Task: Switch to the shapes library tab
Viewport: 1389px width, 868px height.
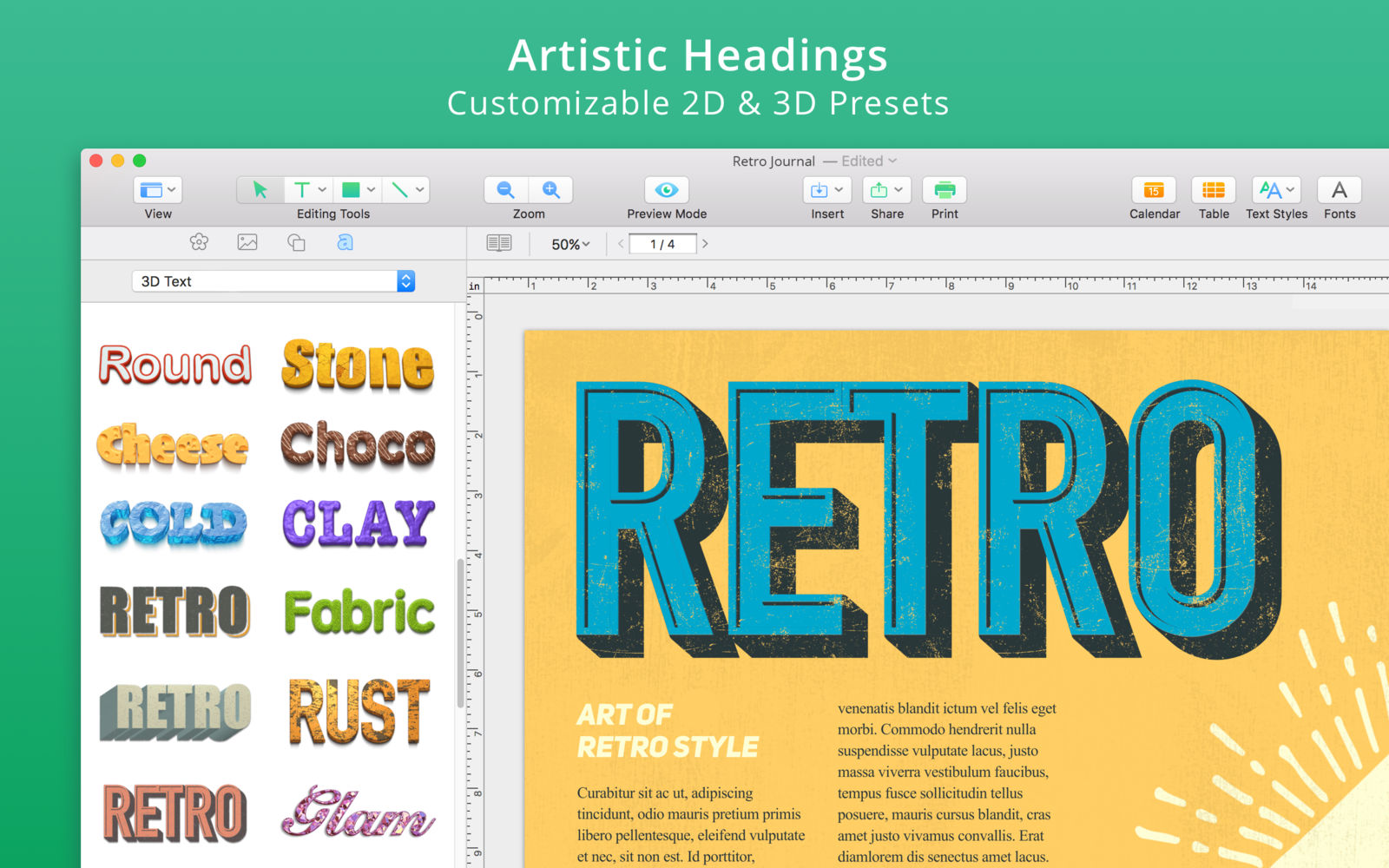Action: 296,243
